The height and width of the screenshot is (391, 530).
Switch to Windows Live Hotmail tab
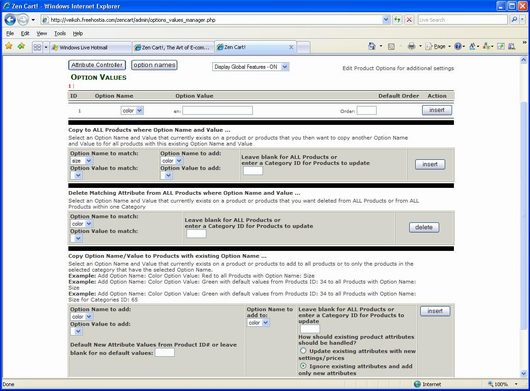pos(91,47)
